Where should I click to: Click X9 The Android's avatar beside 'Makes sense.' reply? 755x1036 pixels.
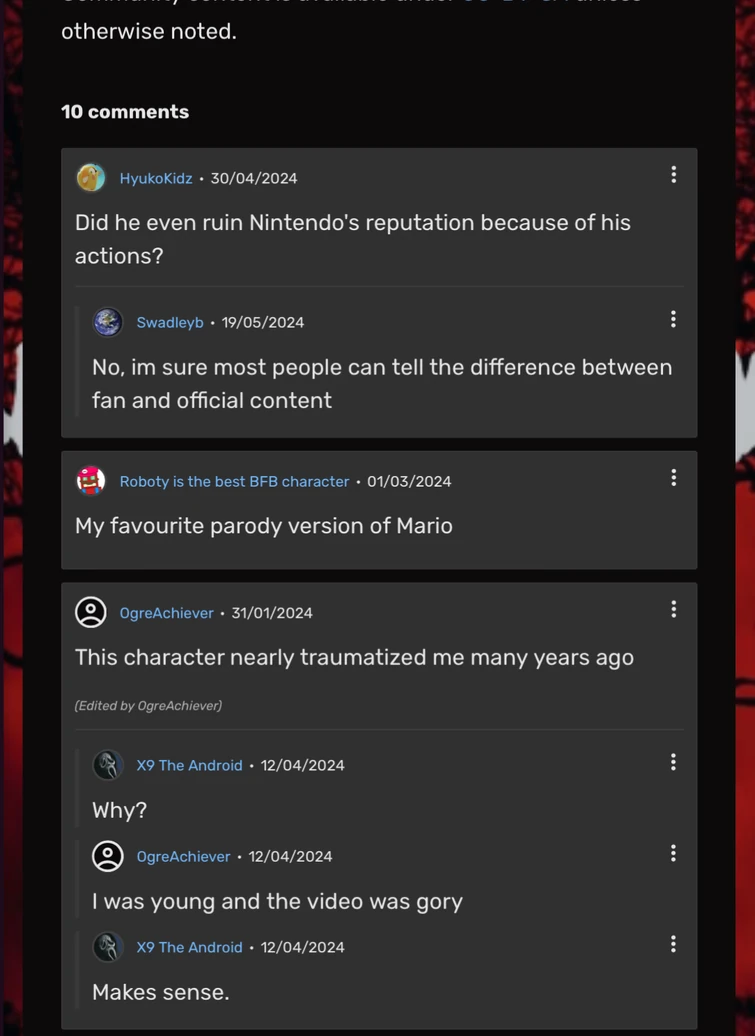point(108,947)
